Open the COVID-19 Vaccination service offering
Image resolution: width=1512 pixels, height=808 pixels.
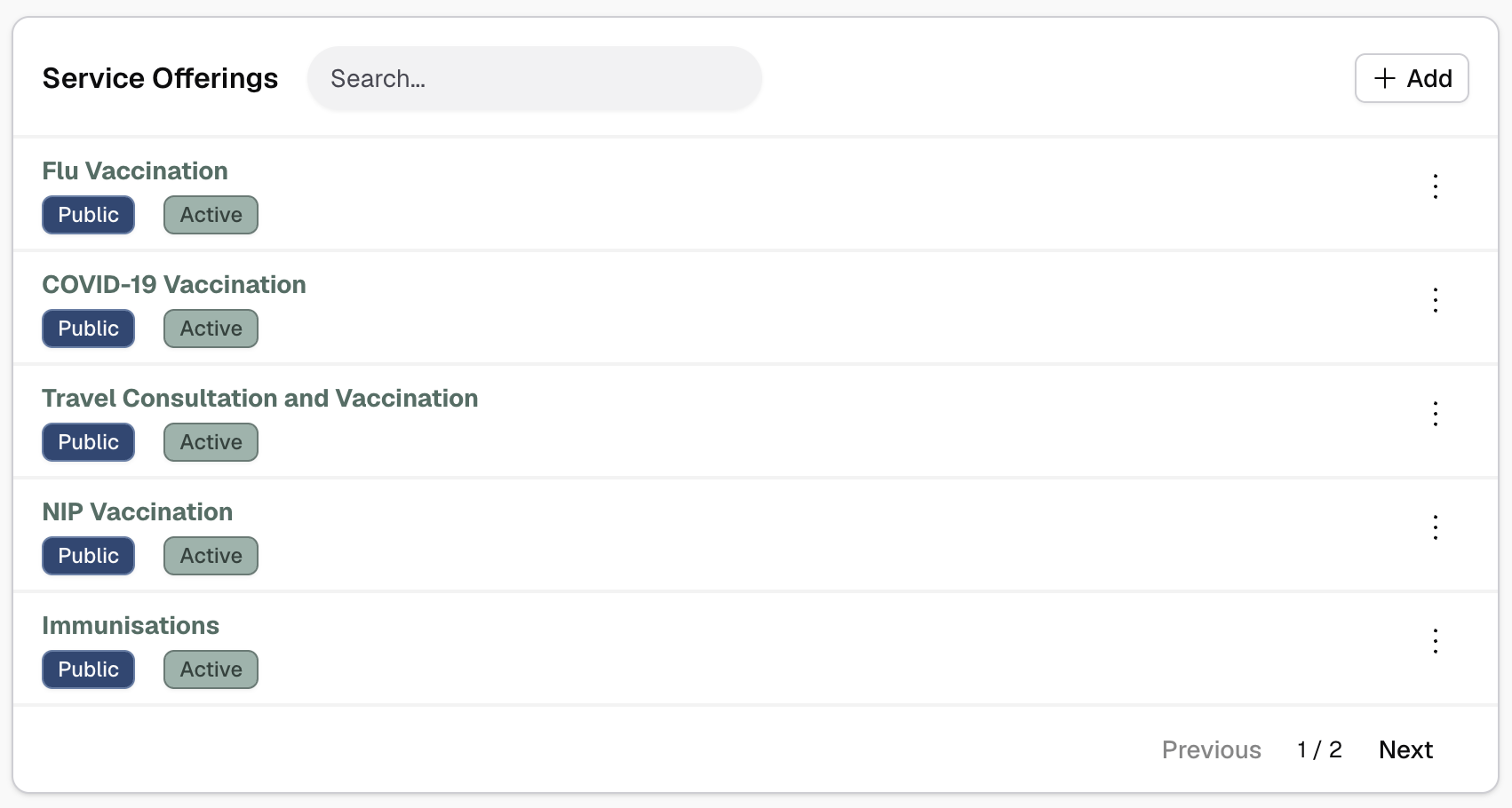pos(174,284)
